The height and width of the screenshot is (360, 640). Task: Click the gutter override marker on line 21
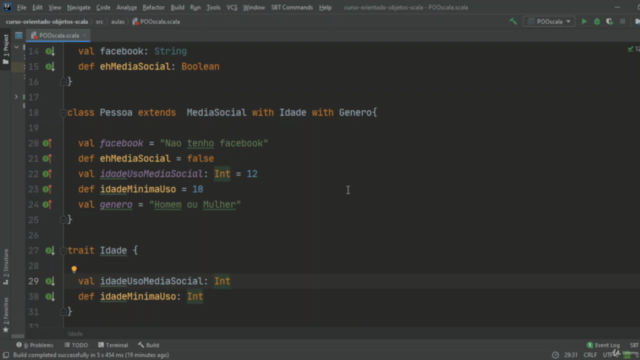[47, 158]
